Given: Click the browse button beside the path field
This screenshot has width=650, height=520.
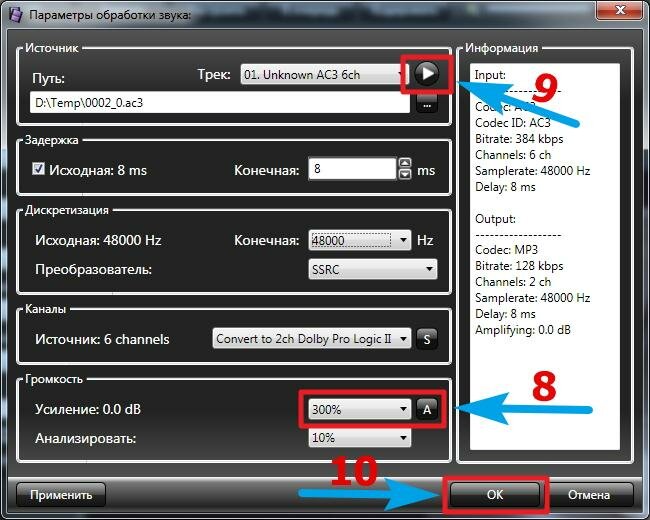Looking at the screenshot, I should click(427, 103).
